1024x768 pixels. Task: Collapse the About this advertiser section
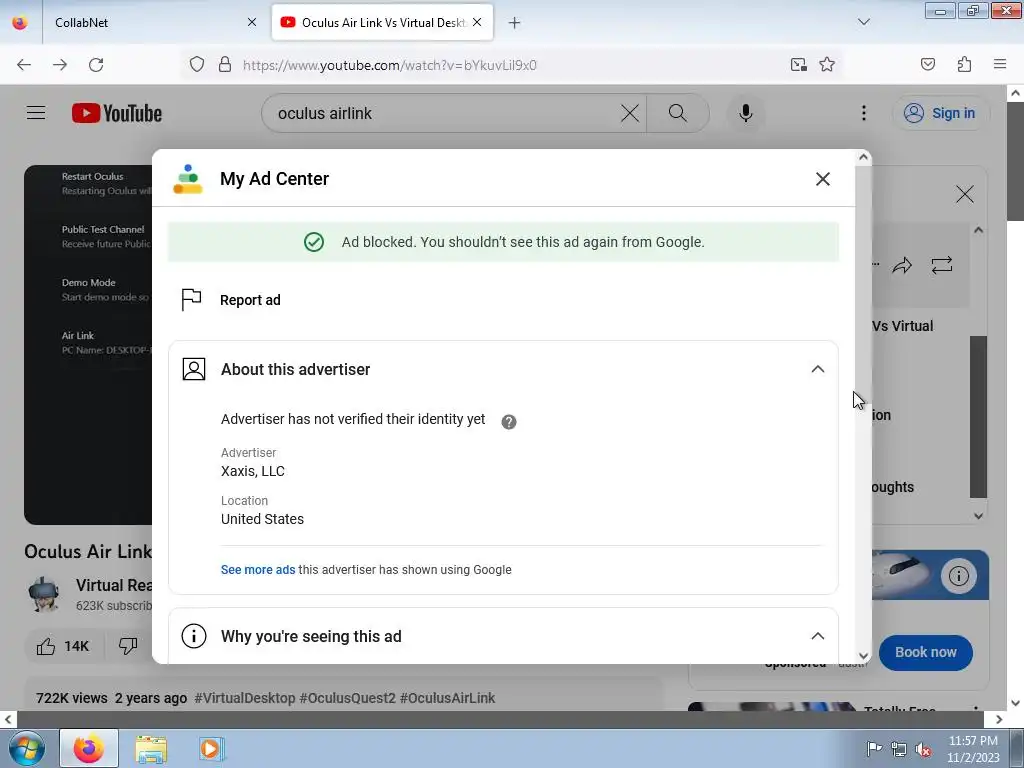817,369
